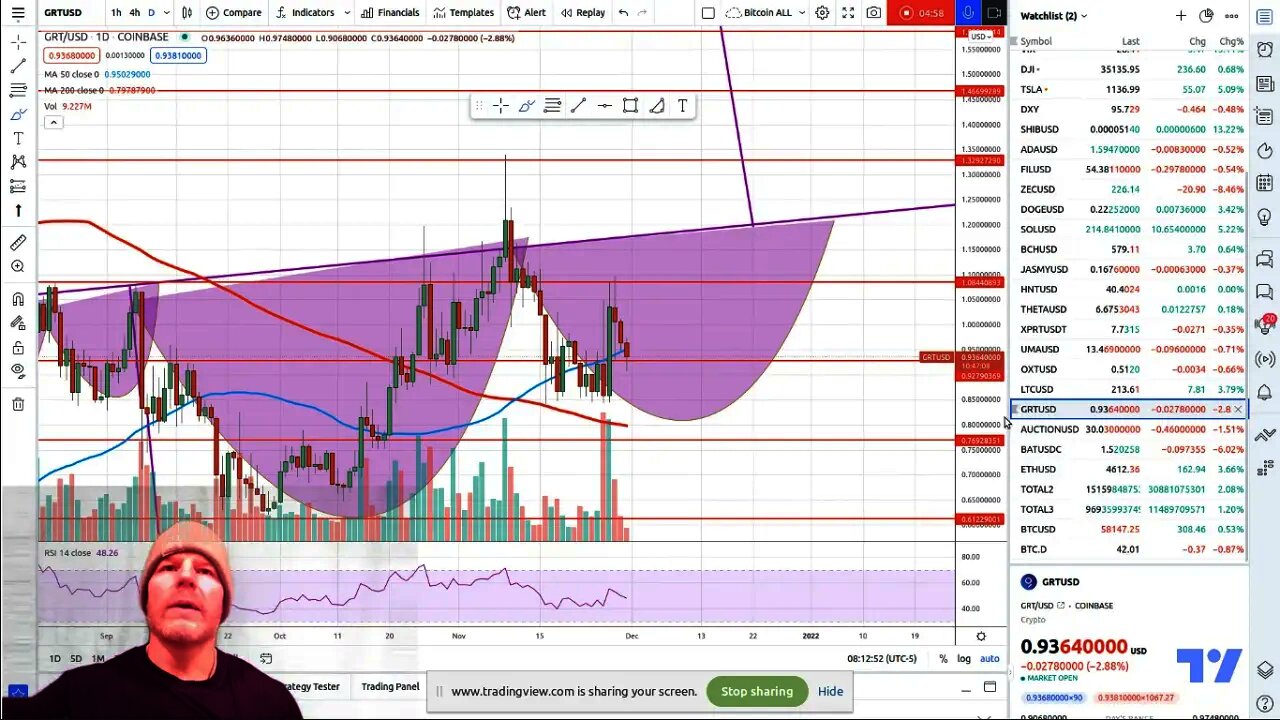1280x720 pixels.
Task: Toggle the microphone button
Action: click(967, 13)
